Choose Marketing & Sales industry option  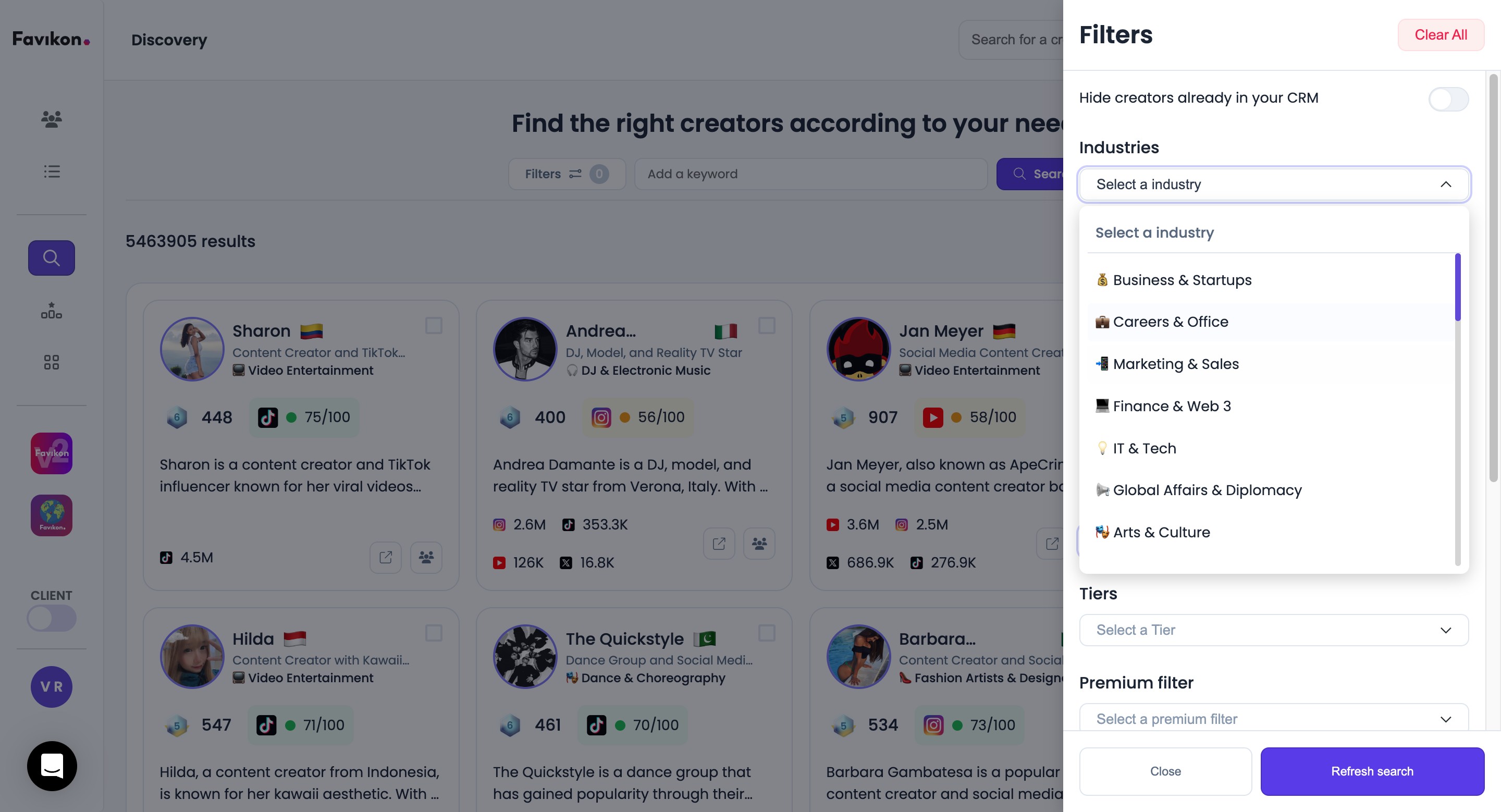[1175, 364]
